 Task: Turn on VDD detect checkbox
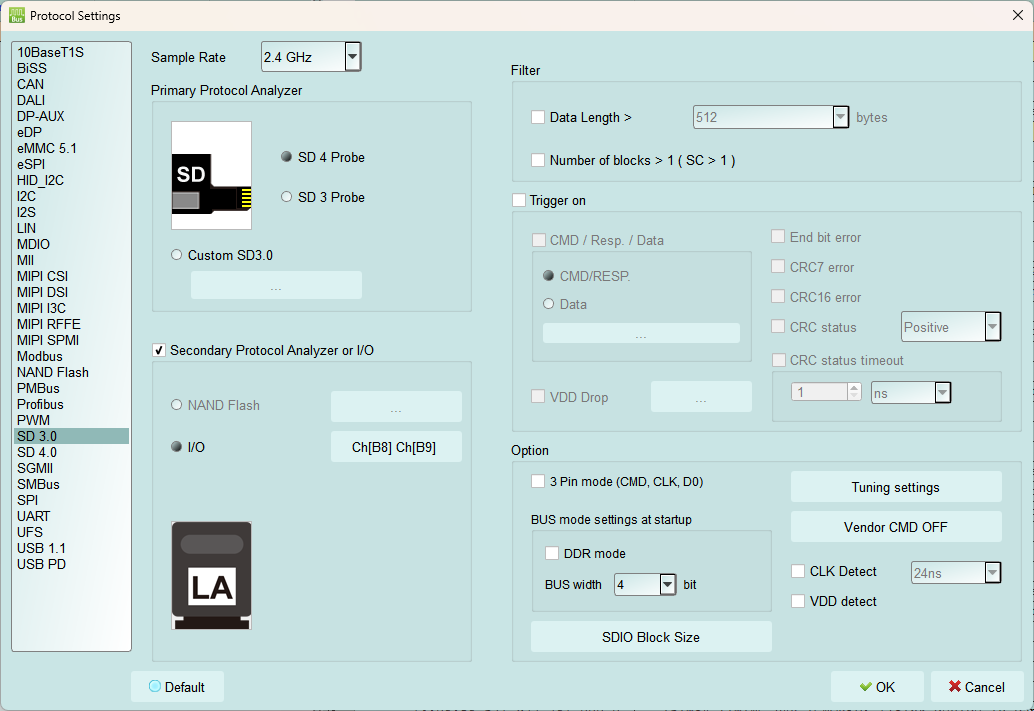[x=798, y=602]
